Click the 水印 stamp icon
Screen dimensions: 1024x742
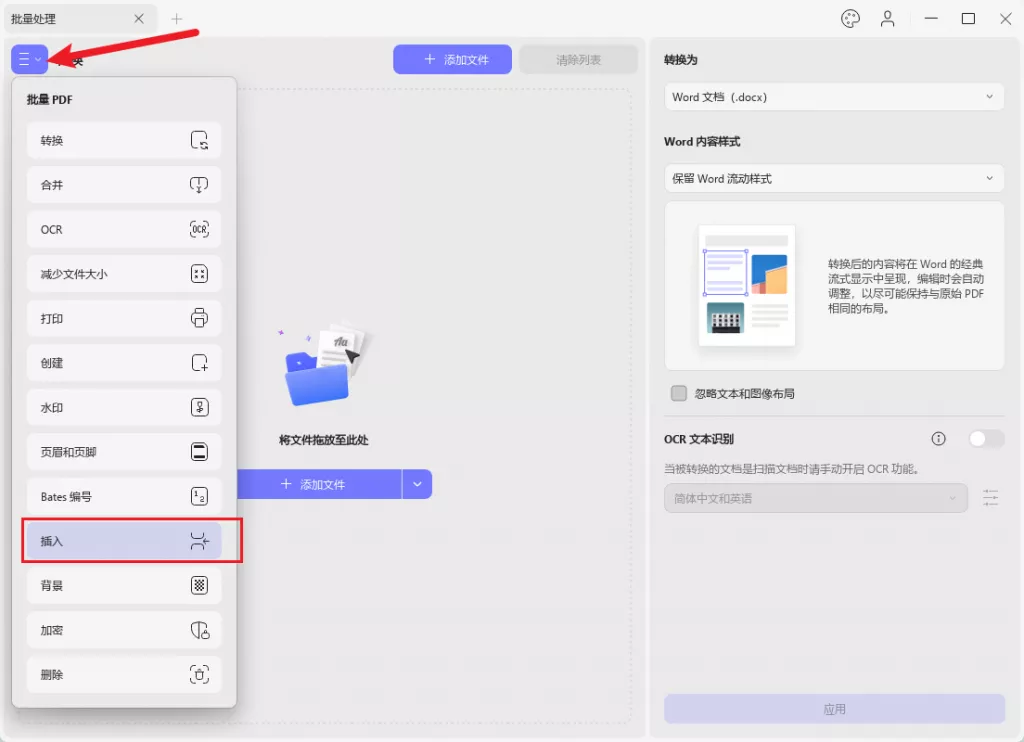(x=199, y=408)
